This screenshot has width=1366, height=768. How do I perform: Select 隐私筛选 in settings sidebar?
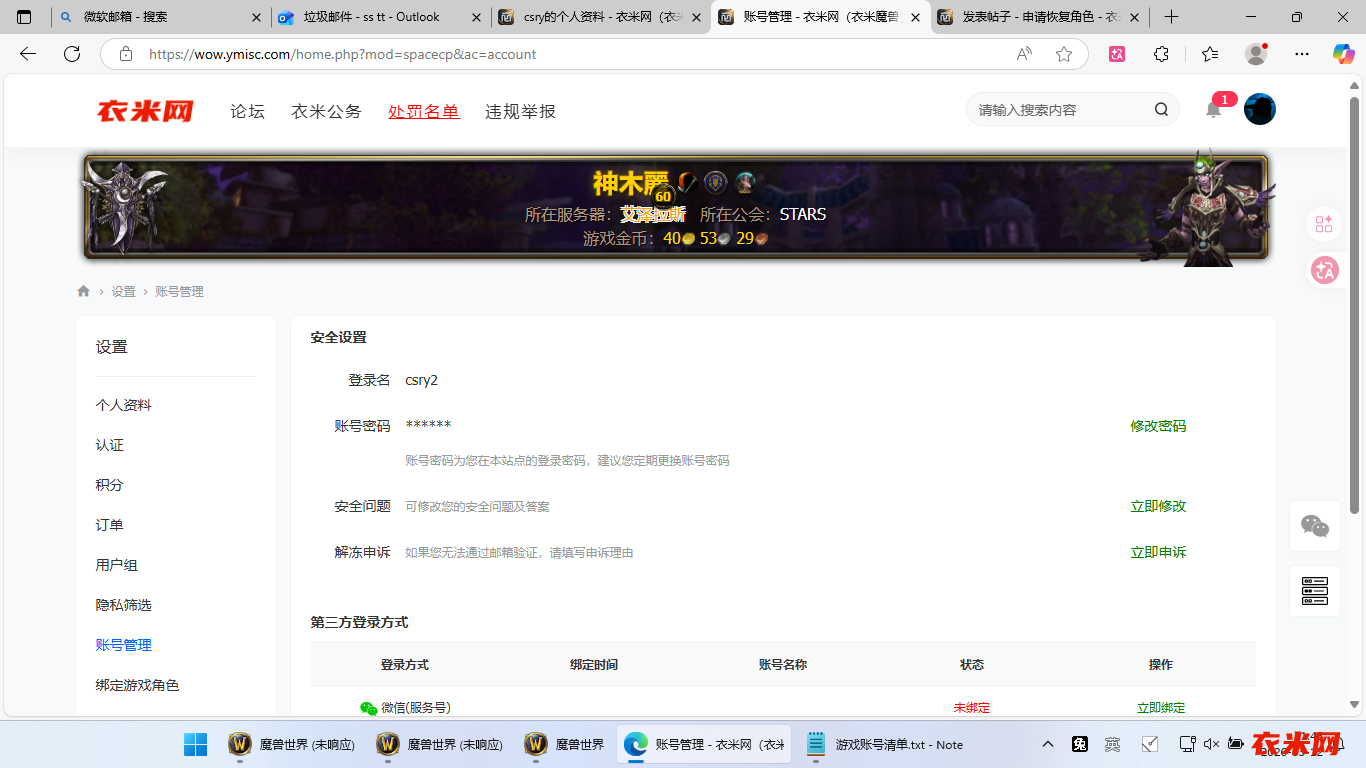(x=124, y=605)
